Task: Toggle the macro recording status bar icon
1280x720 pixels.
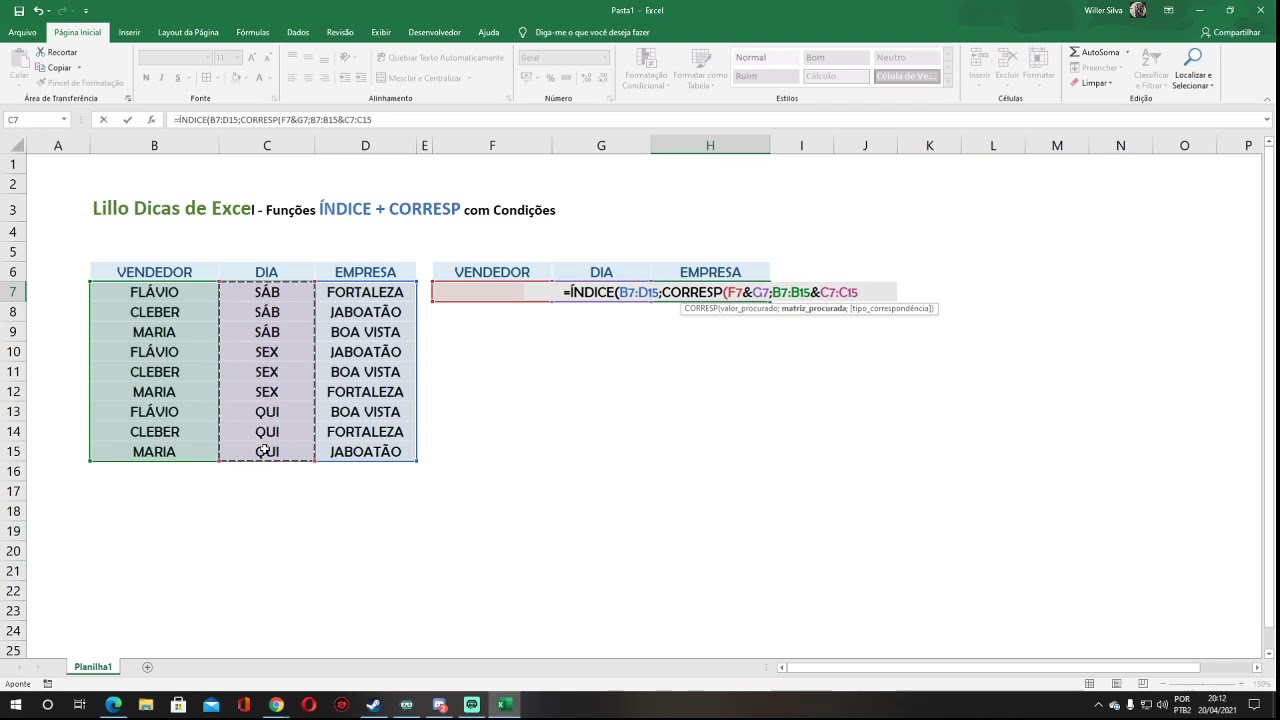Action: 47,684
